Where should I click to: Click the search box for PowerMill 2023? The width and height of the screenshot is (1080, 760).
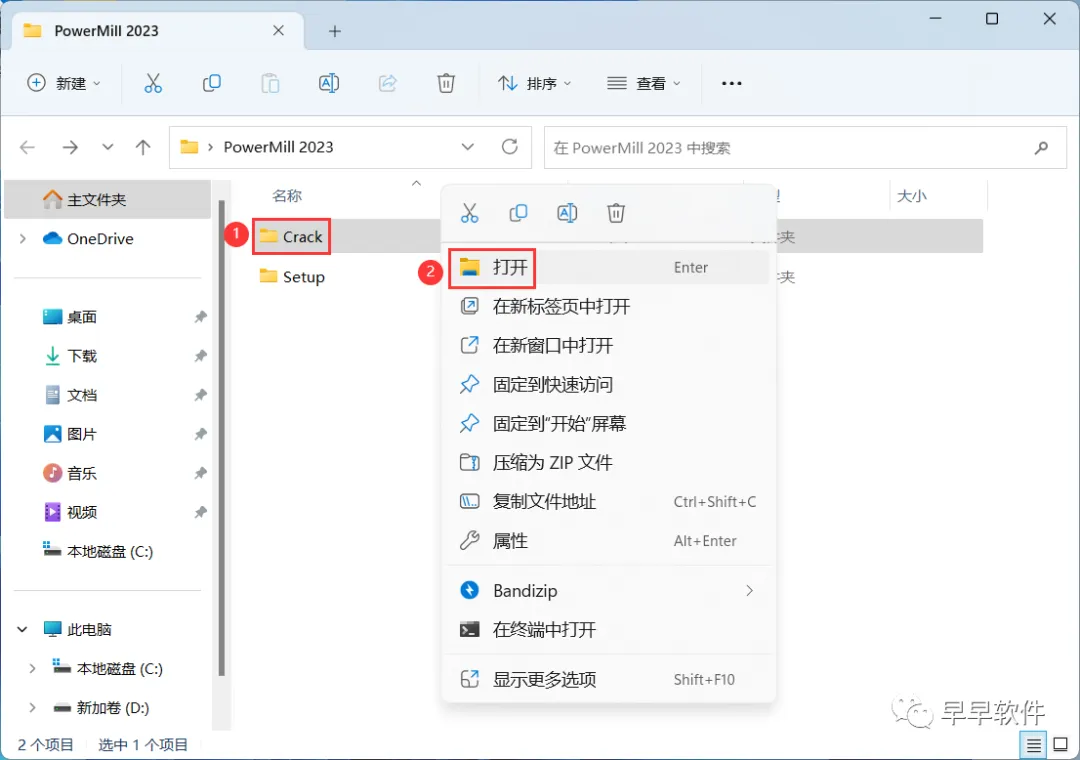805,147
